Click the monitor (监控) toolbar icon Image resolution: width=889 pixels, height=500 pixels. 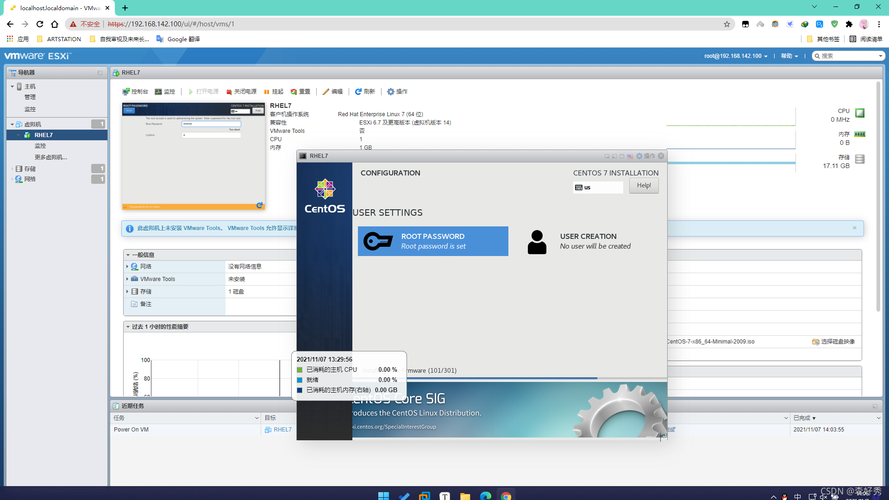[164, 91]
